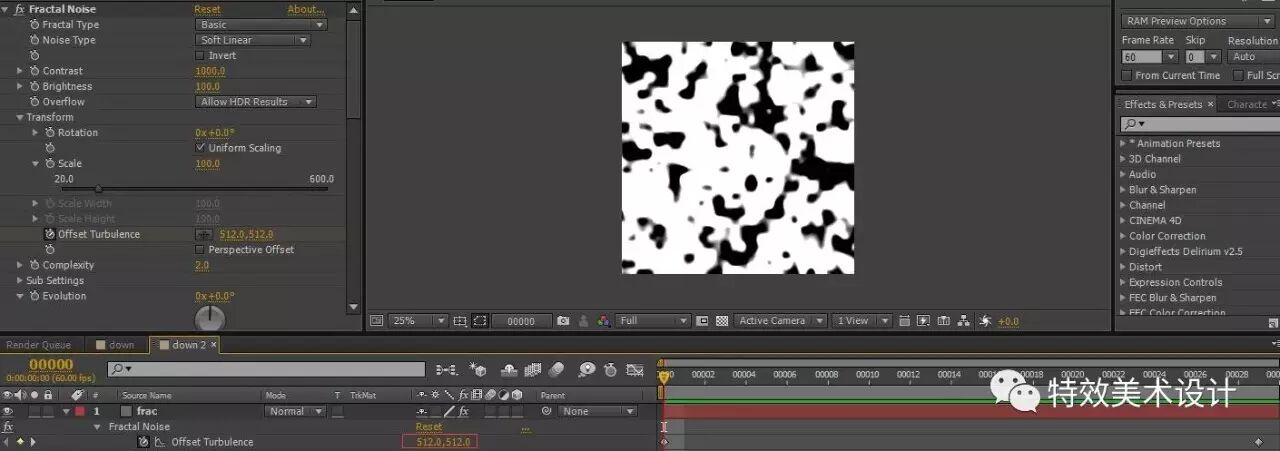The height and width of the screenshot is (451, 1280).
Task: Open the Composition Mini-Flowchart in the timeline
Action: pos(447,370)
